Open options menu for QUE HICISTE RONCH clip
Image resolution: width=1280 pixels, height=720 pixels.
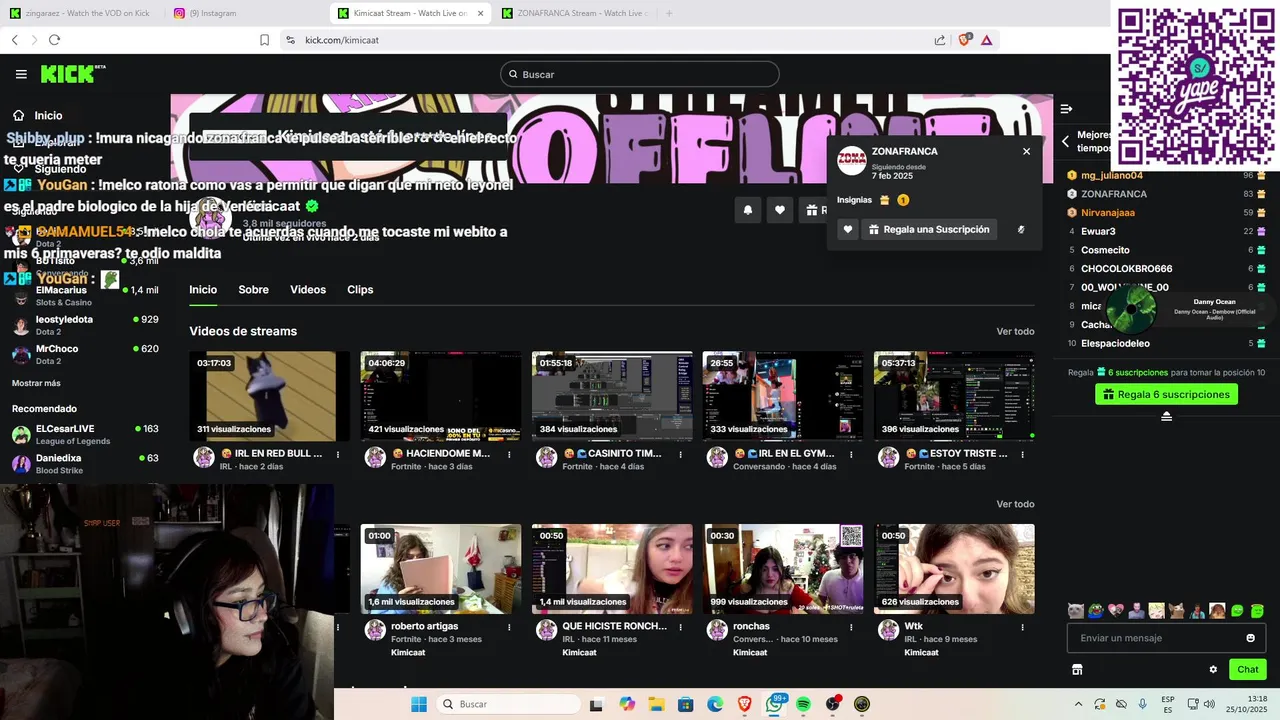680,627
